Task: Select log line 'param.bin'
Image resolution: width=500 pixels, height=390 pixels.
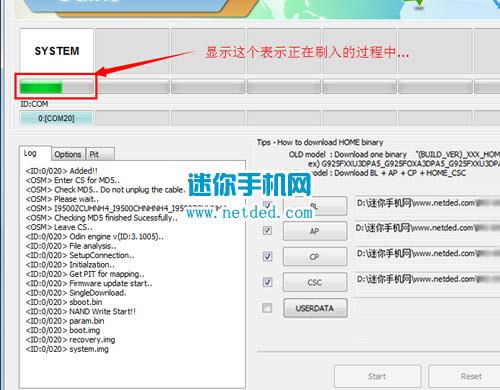Action: [x=65, y=321]
